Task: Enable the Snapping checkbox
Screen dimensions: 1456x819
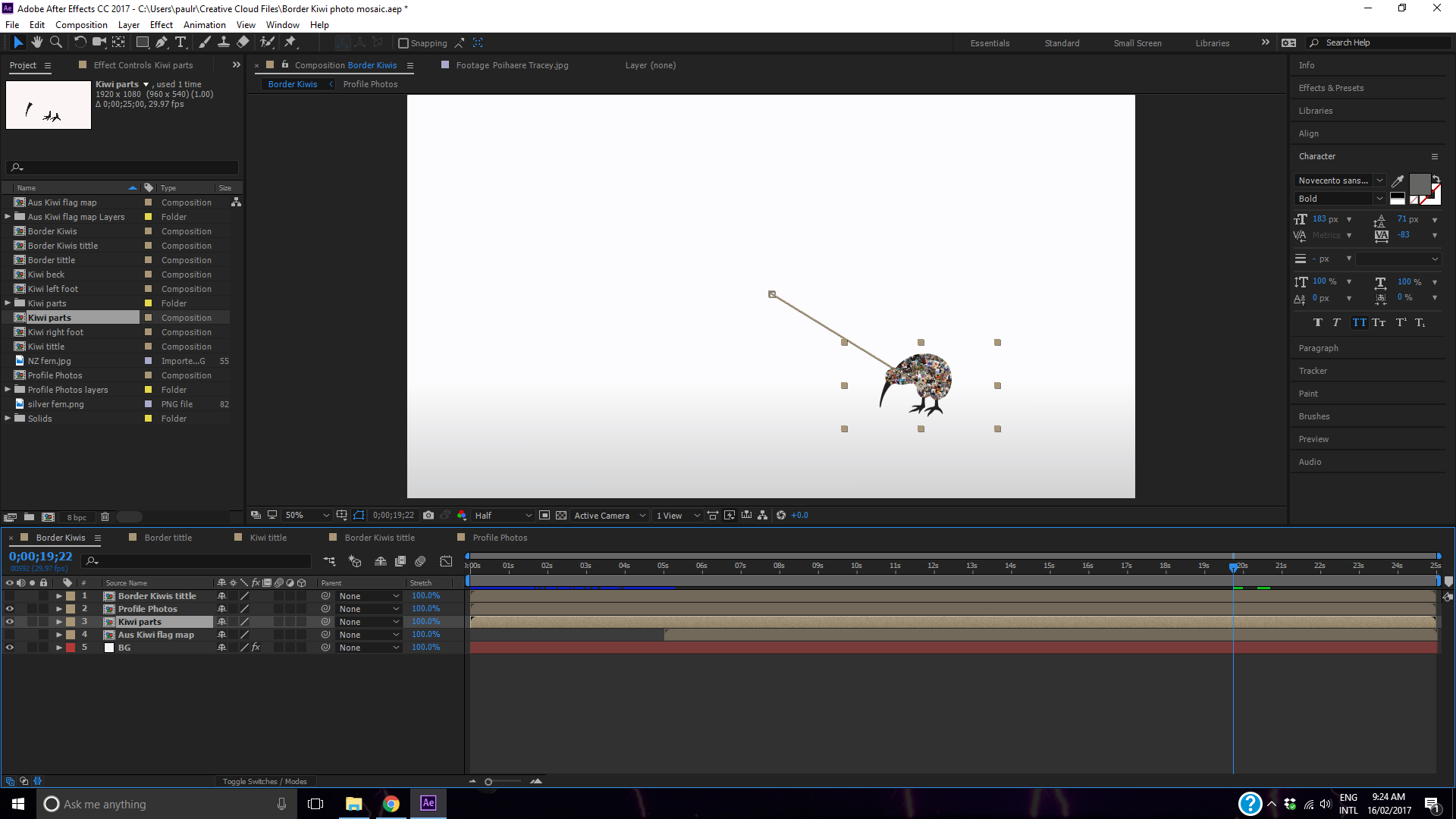Action: tap(403, 43)
